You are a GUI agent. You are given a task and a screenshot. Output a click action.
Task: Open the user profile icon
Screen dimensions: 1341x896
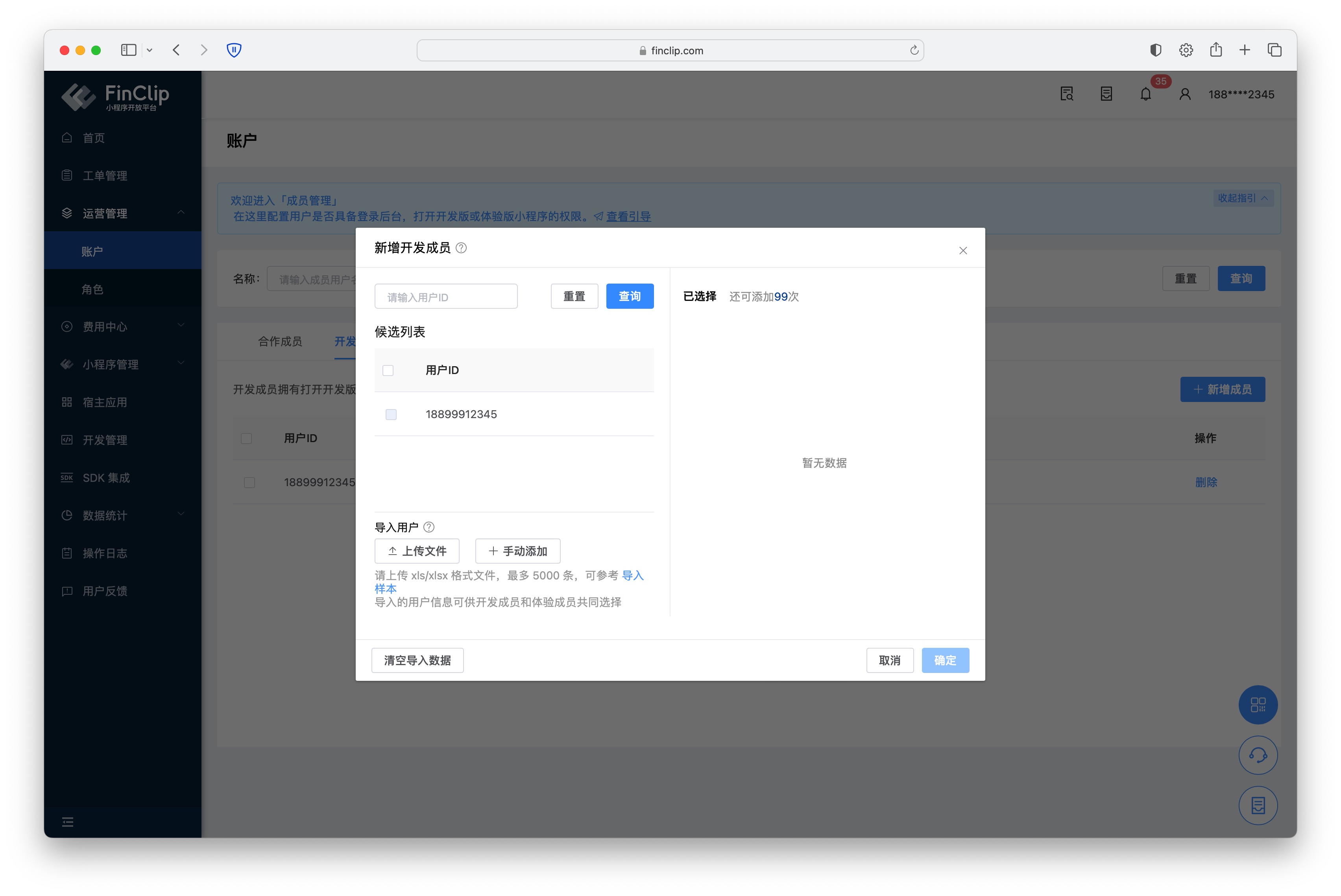click(x=1184, y=94)
